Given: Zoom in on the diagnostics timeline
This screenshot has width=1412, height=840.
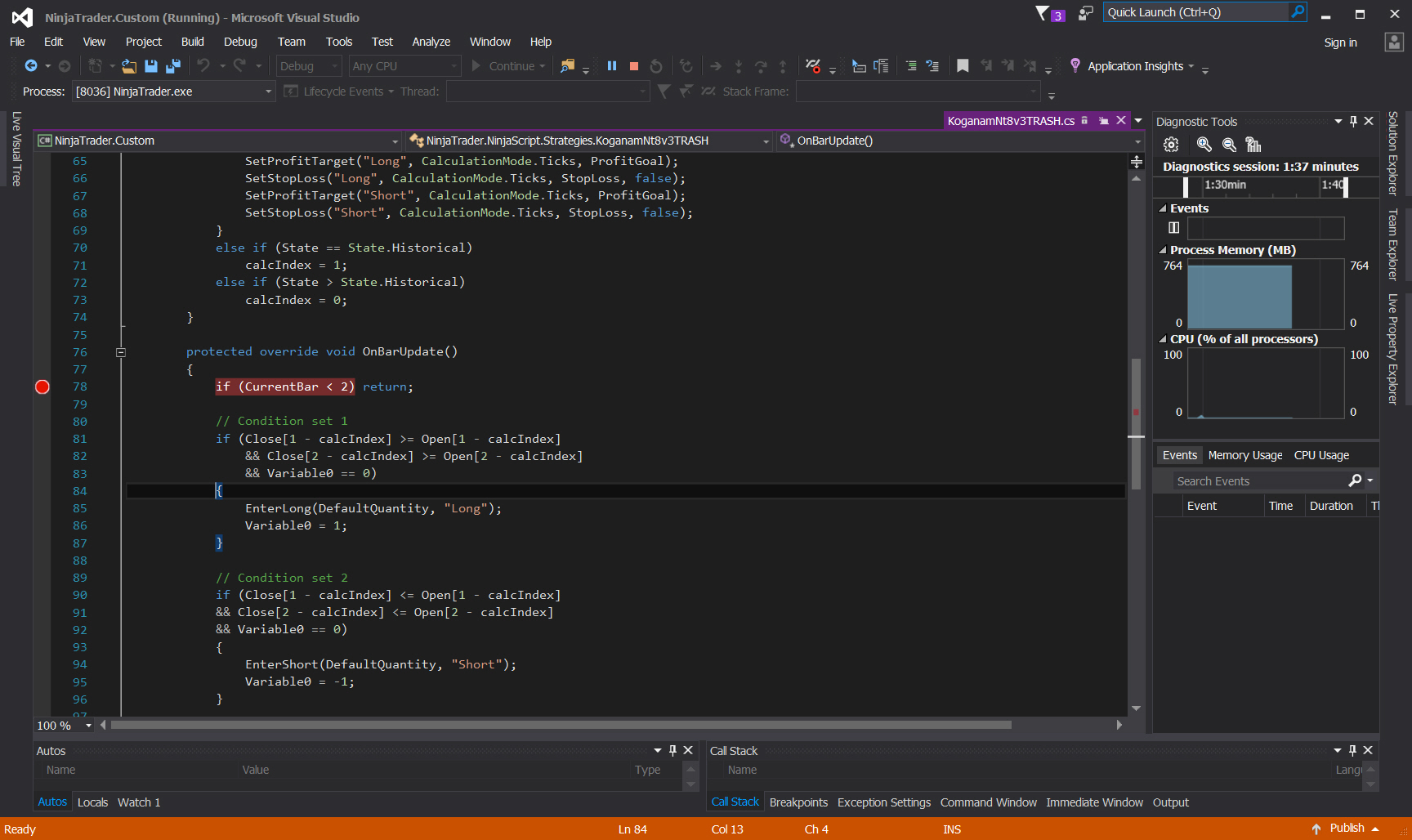Looking at the screenshot, I should click(x=1204, y=145).
